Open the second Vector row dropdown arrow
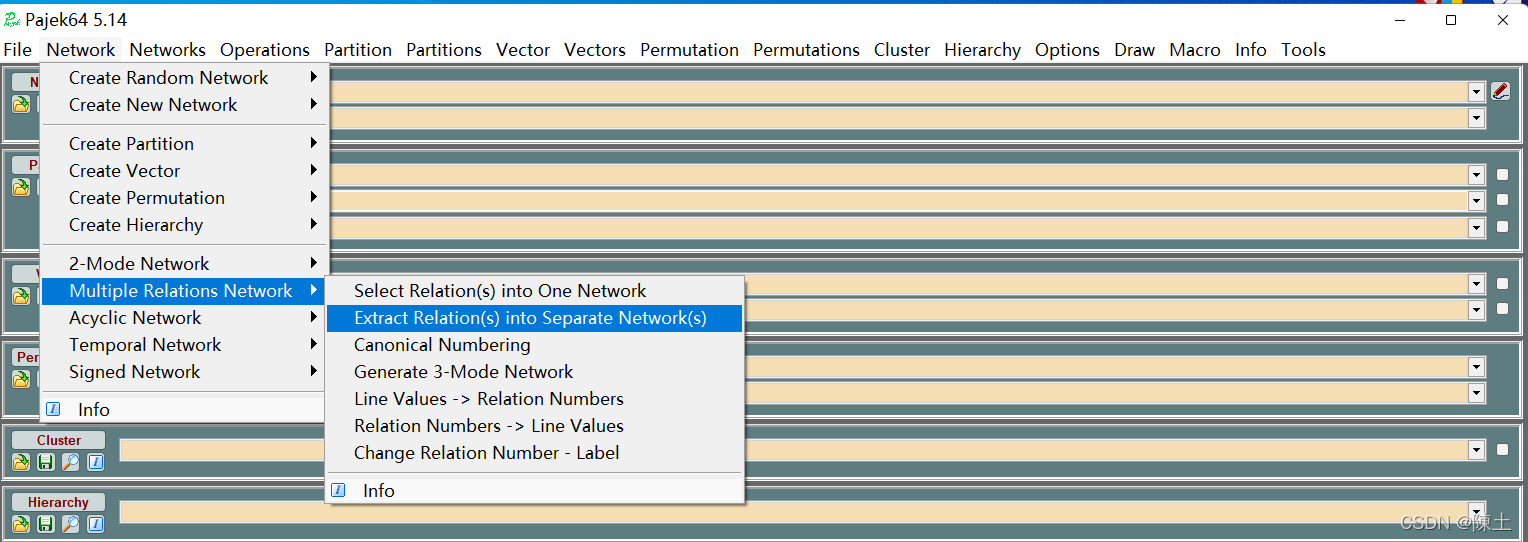The height and width of the screenshot is (542, 1528). pyautogui.click(x=1477, y=310)
